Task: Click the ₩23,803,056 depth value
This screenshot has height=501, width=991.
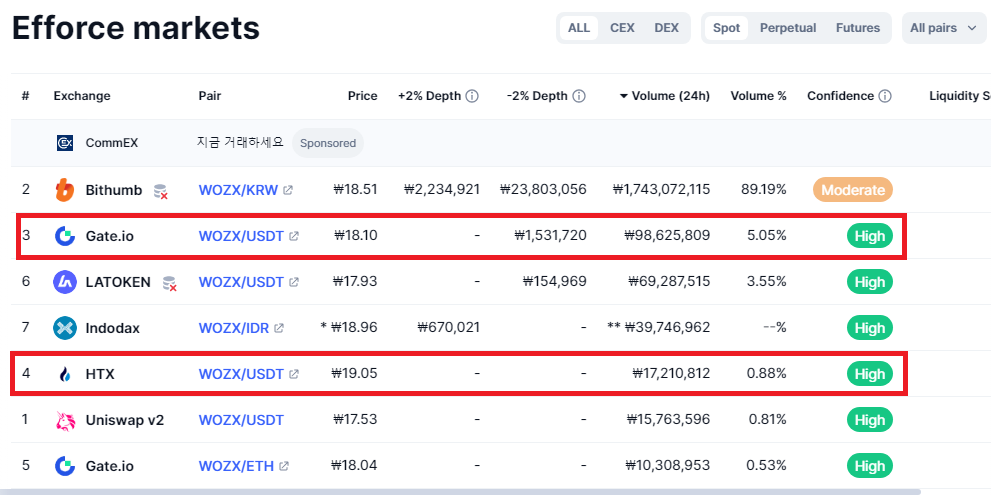Action: coord(543,190)
